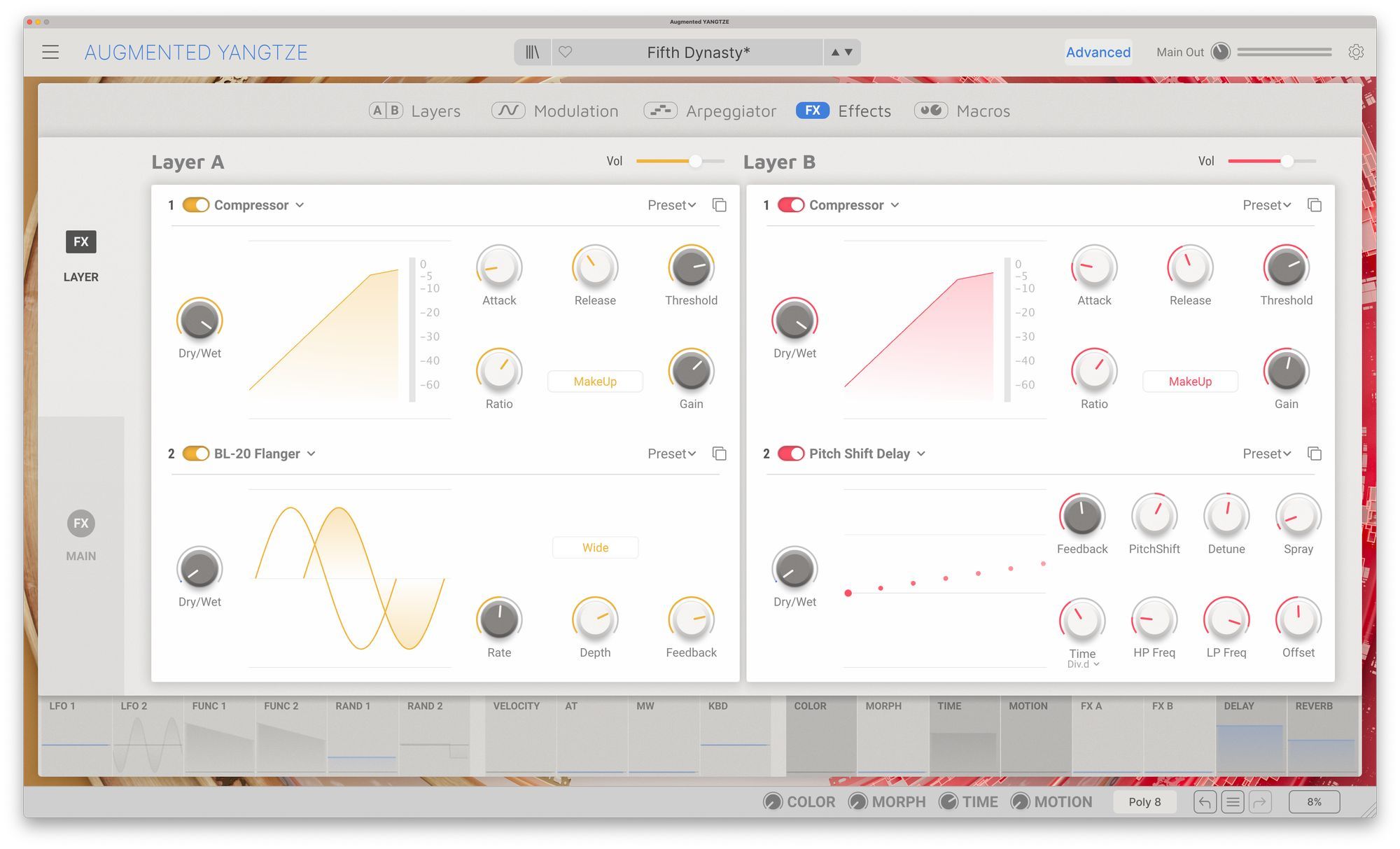The width and height of the screenshot is (1400, 849).
Task: Click first red delay tap dot
Action: coord(848,593)
